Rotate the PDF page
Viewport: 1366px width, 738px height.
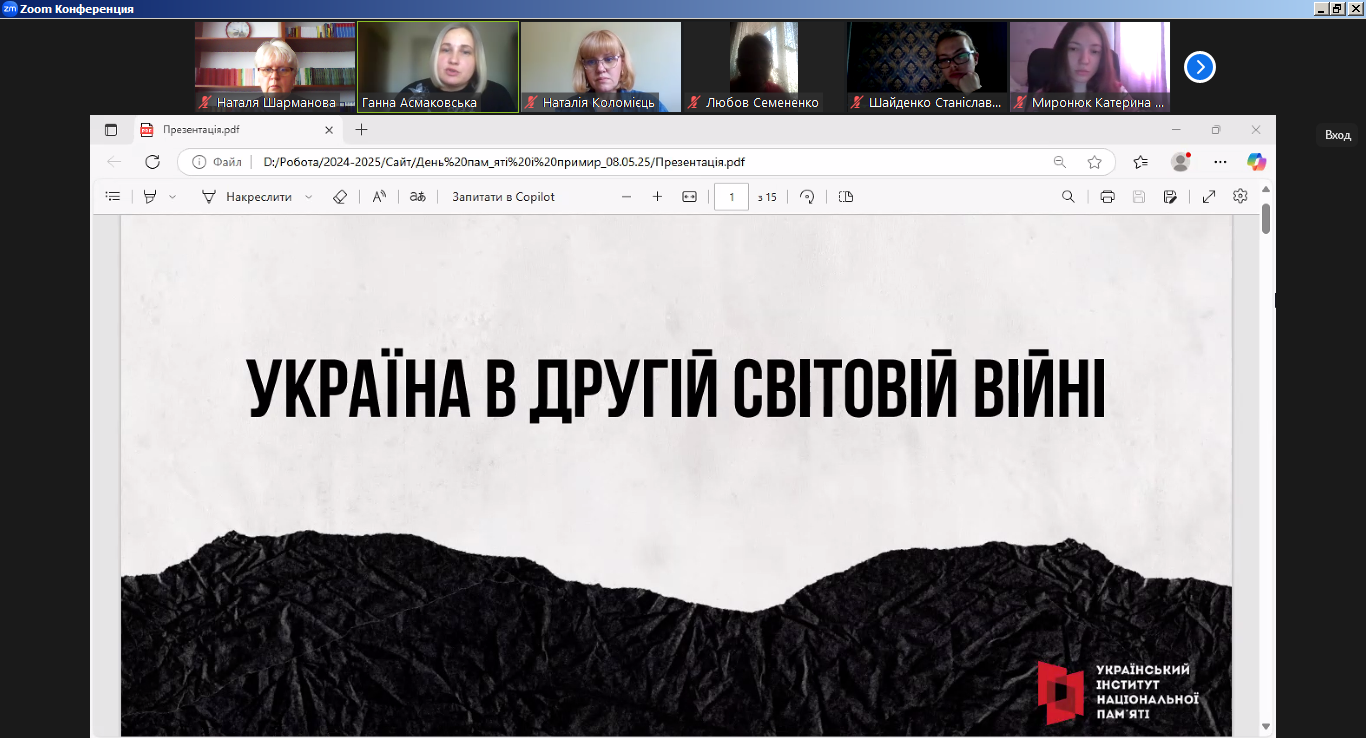[807, 197]
